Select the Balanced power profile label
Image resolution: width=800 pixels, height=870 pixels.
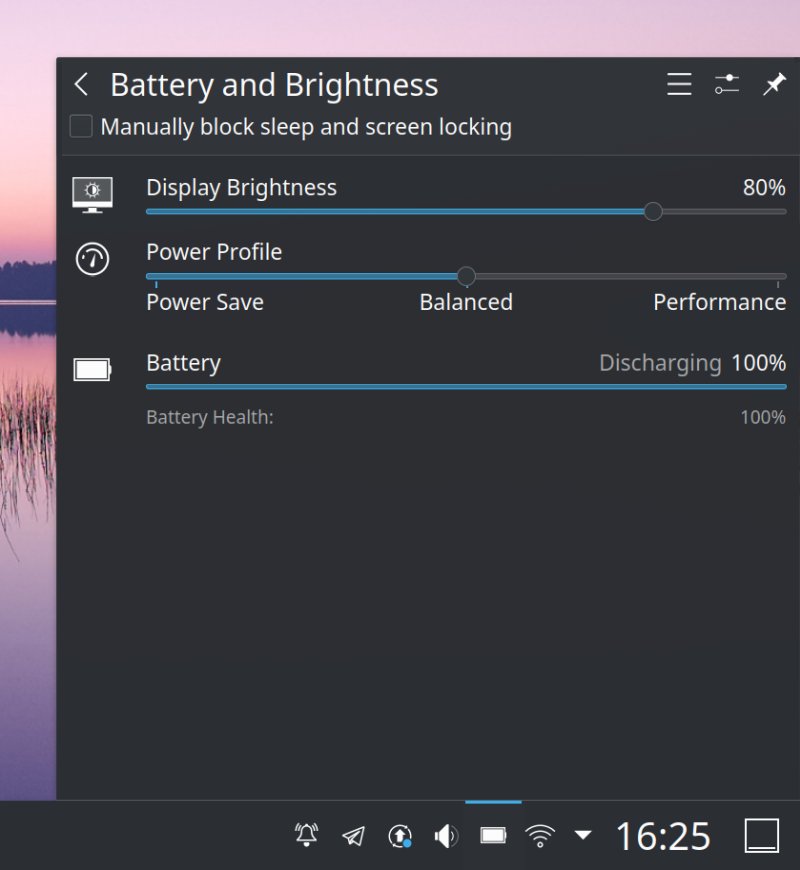click(x=465, y=302)
